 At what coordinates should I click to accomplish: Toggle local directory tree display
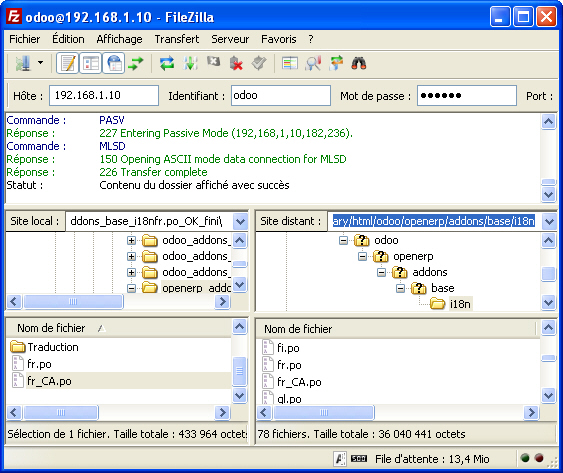pyautogui.click(x=91, y=64)
